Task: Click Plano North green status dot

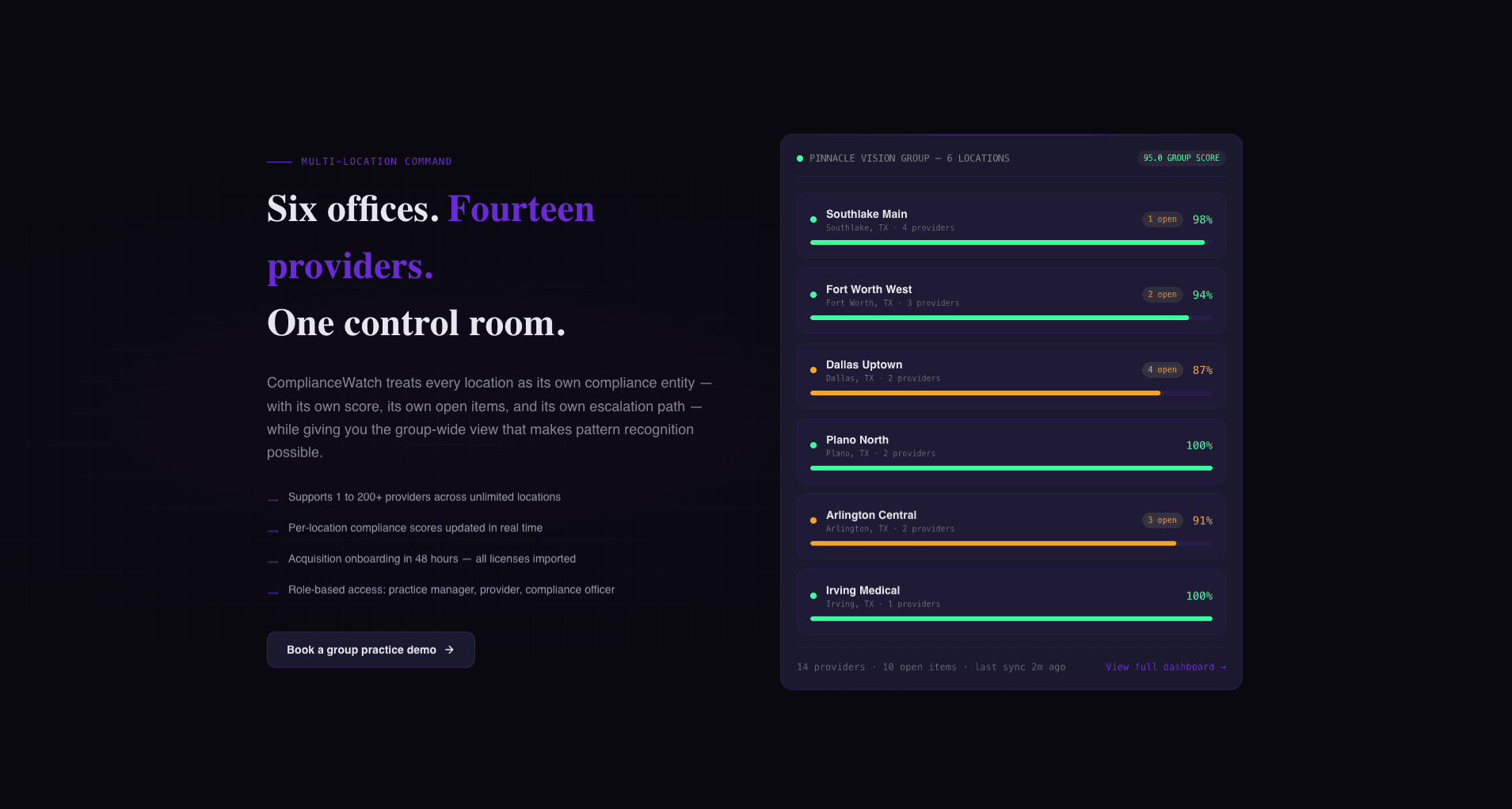Action: [x=813, y=445]
